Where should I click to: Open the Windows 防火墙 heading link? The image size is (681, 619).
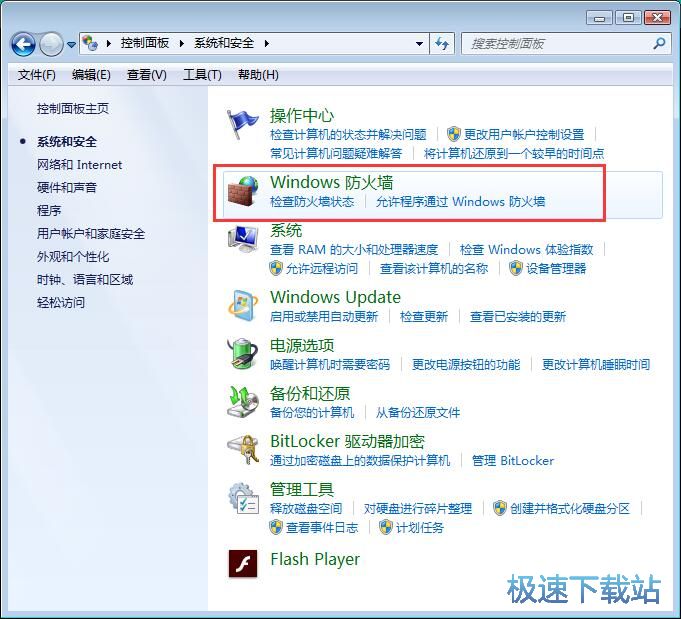point(331,182)
